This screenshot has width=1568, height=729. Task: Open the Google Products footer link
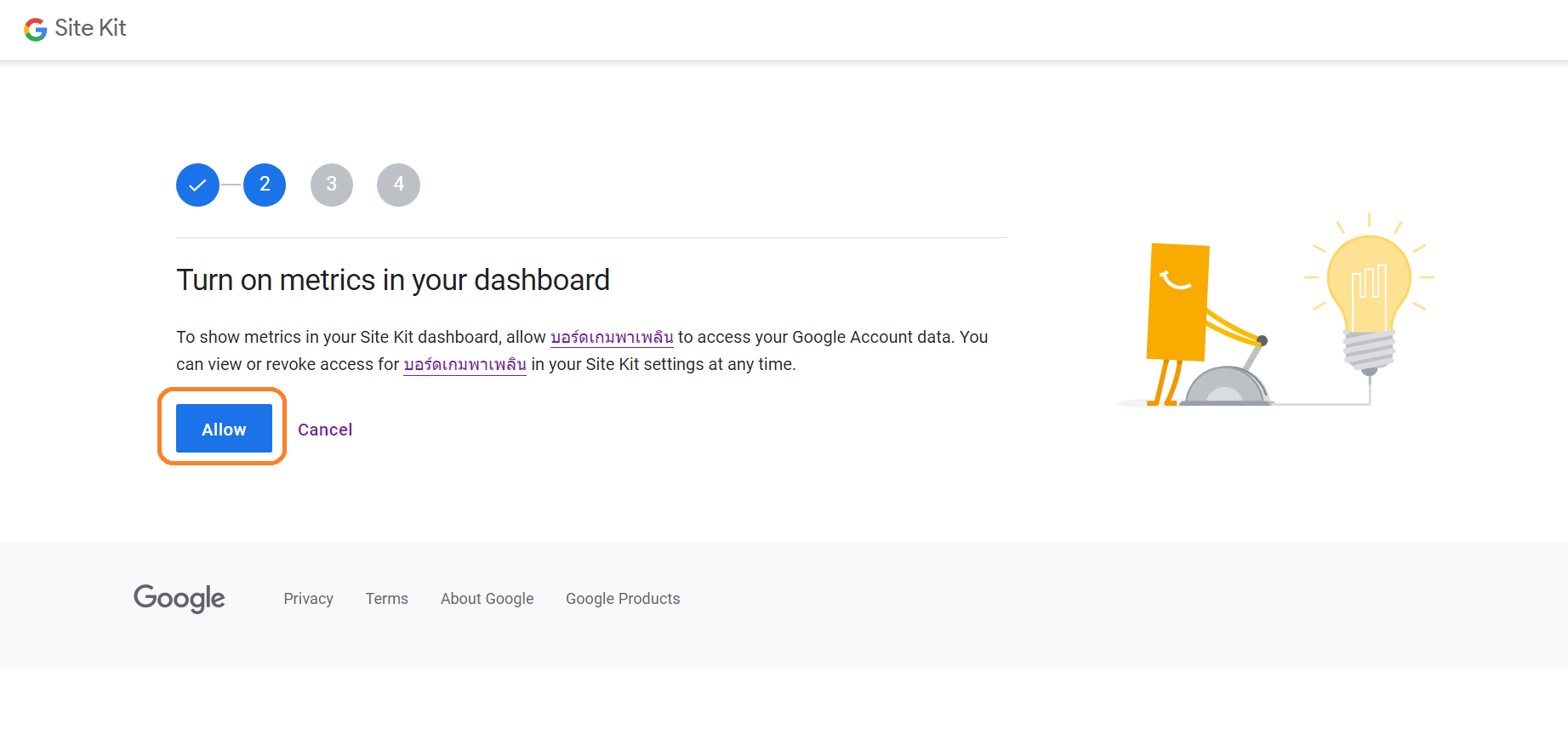point(623,599)
